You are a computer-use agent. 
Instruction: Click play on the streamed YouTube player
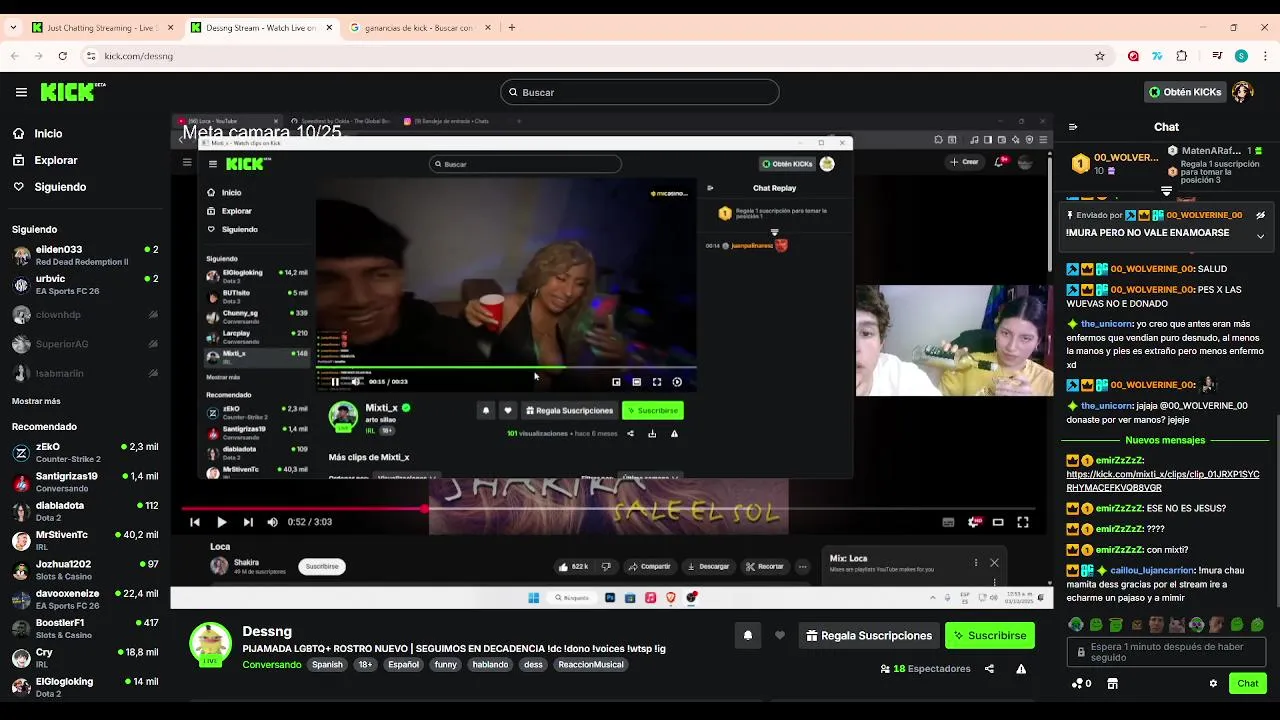[221, 522]
